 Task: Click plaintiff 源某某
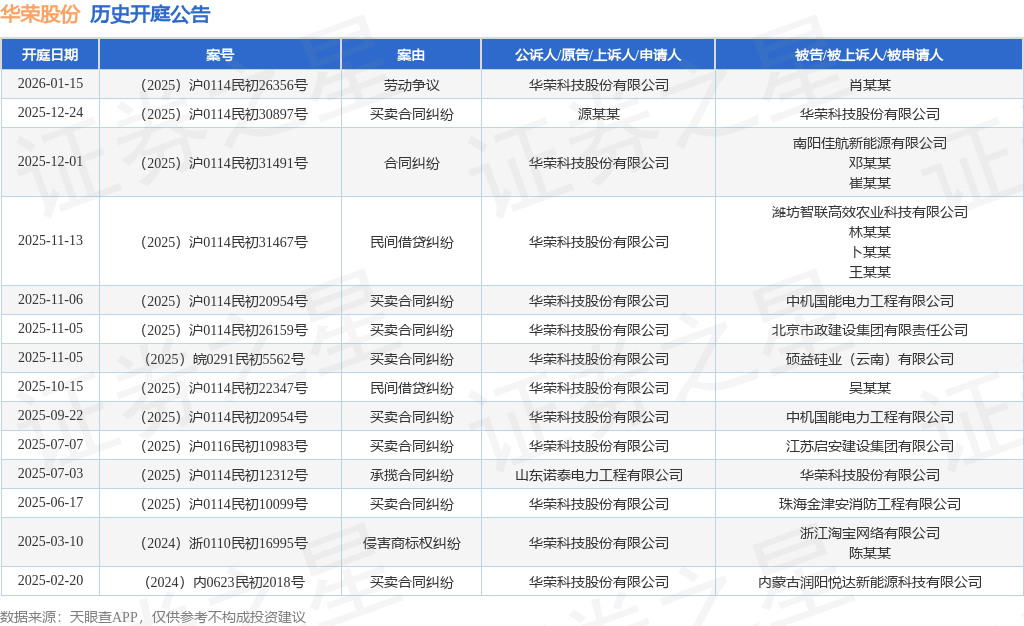598,114
